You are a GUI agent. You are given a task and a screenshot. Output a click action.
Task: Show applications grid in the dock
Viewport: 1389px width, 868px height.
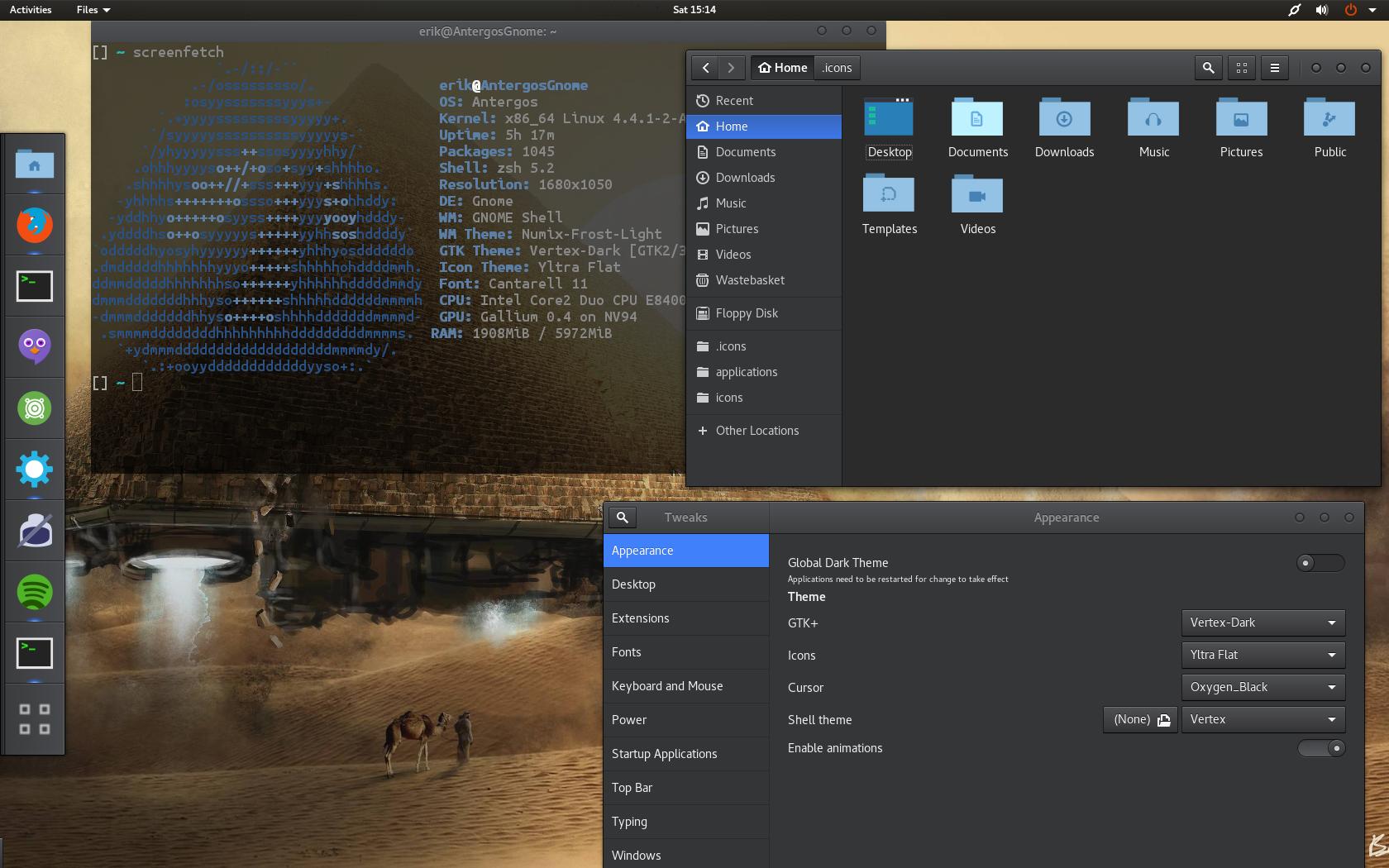point(35,718)
